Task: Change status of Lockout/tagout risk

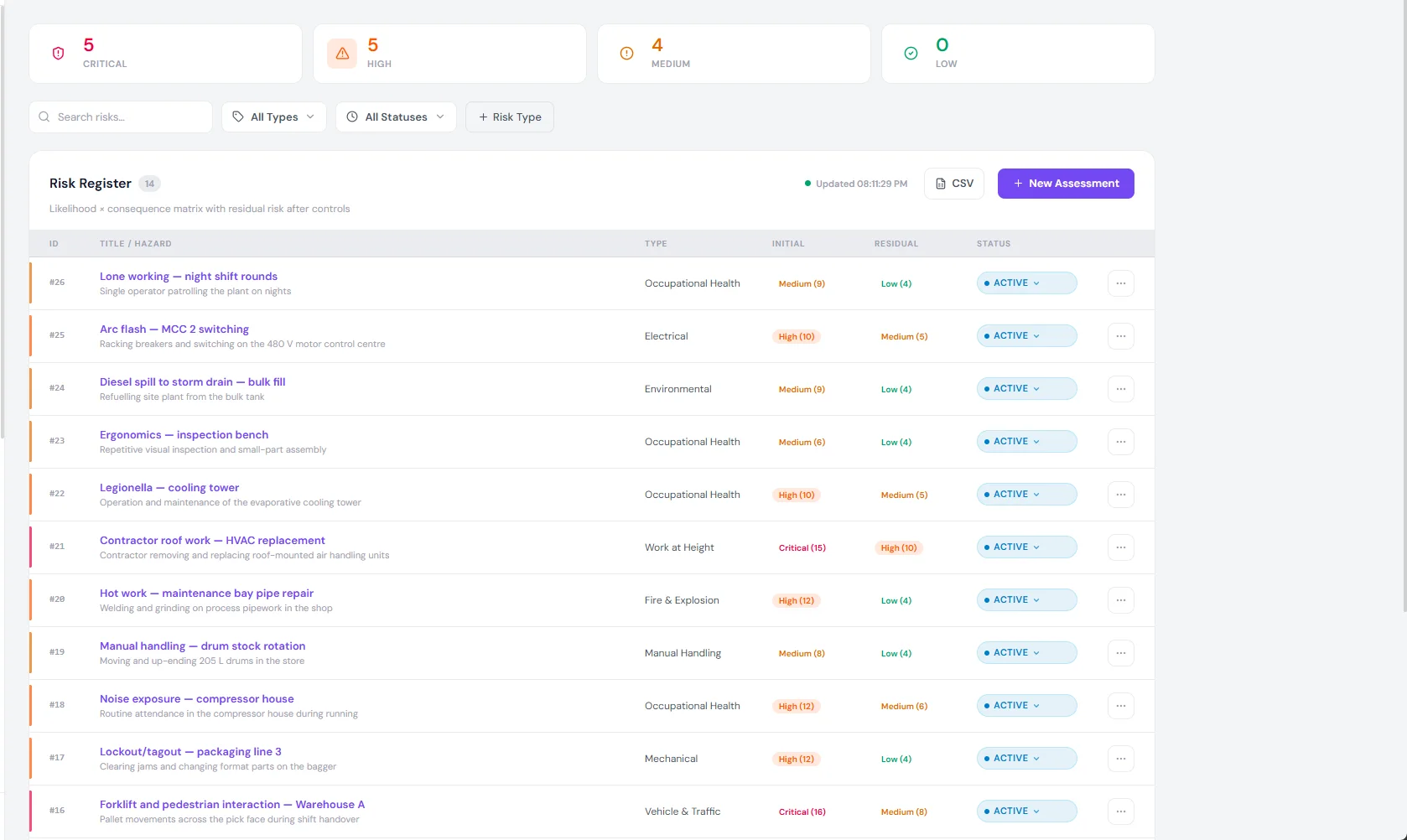Action: point(1026,759)
